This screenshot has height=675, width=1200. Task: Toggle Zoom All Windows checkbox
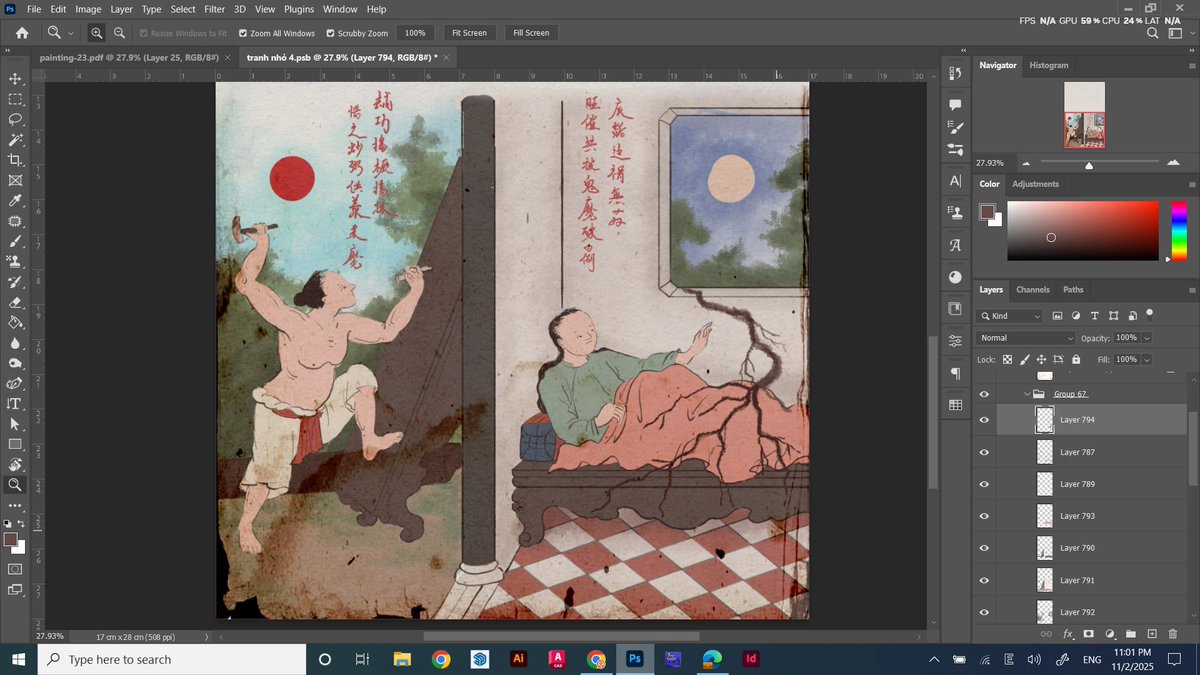[243, 33]
